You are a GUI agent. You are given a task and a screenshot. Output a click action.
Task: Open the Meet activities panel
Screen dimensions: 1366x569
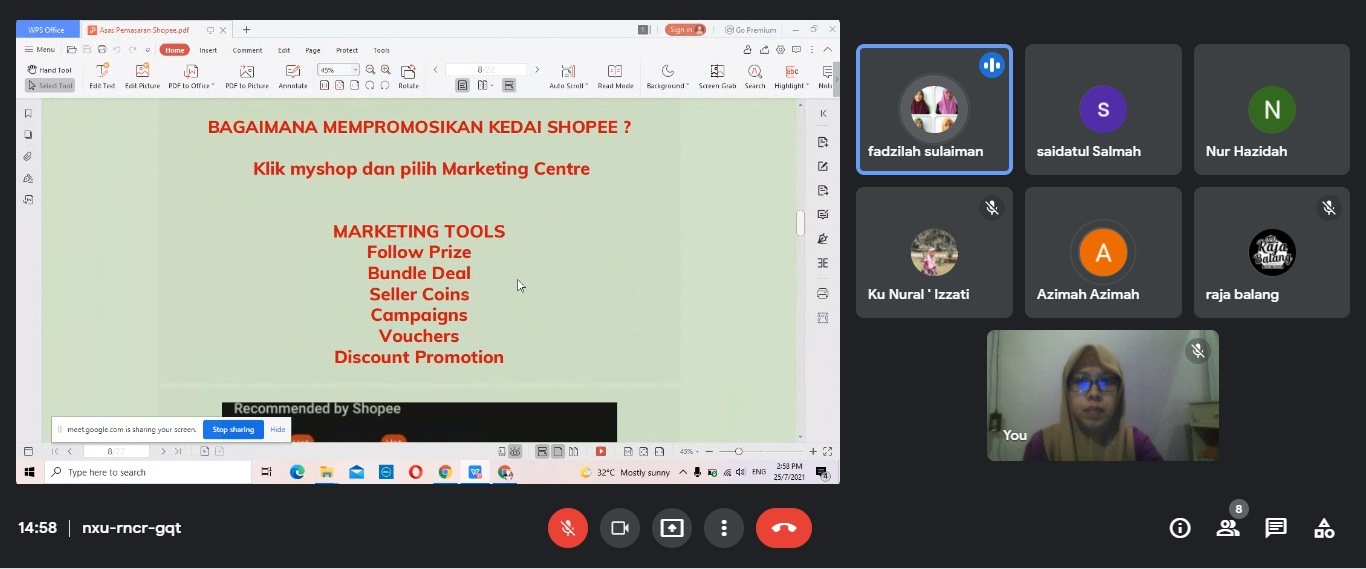point(1324,528)
